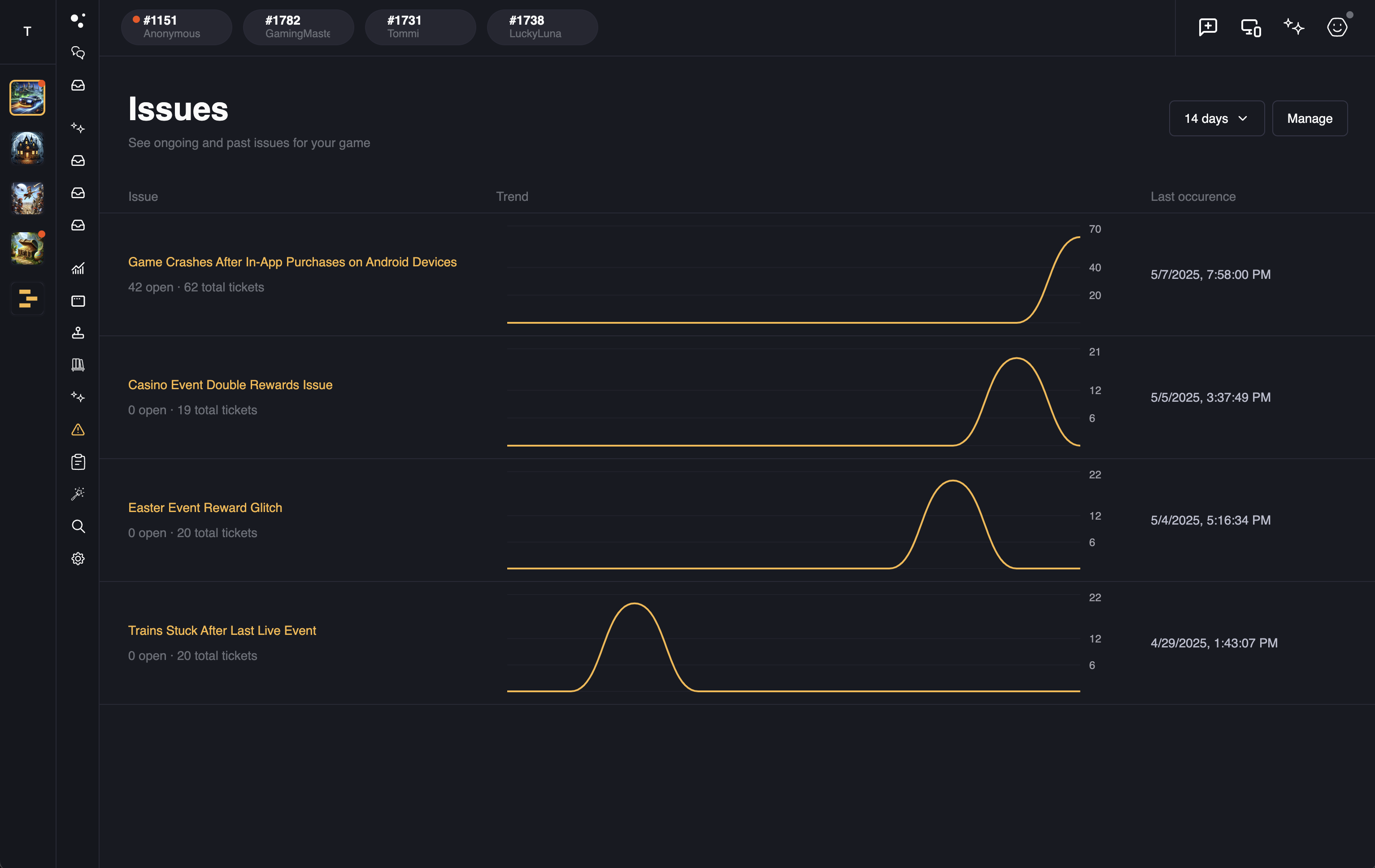Expand the 14 days time range dropdown

tap(1216, 118)
